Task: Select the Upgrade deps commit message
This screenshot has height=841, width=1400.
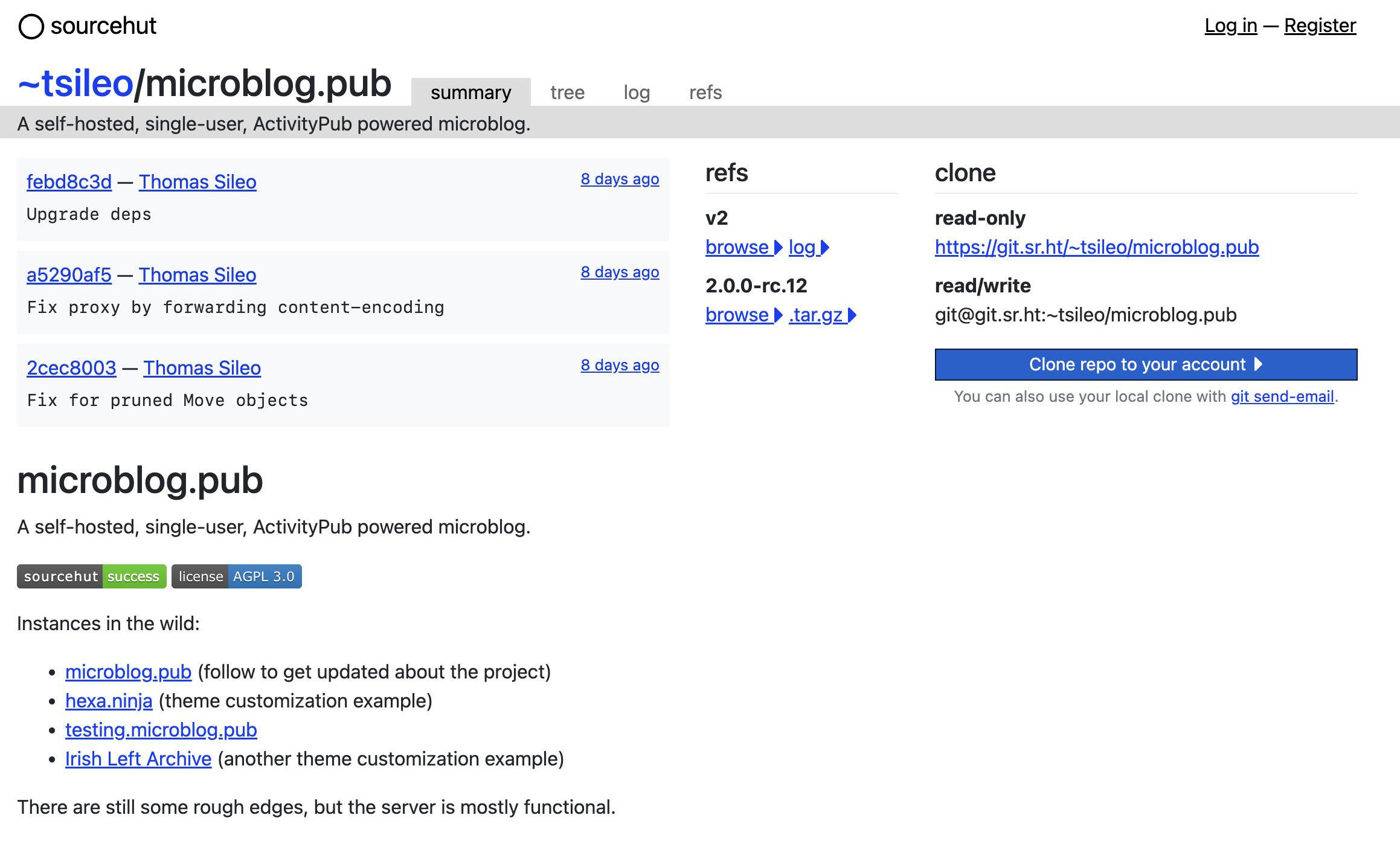Action: pyautogui.click(x=89, y=214)
